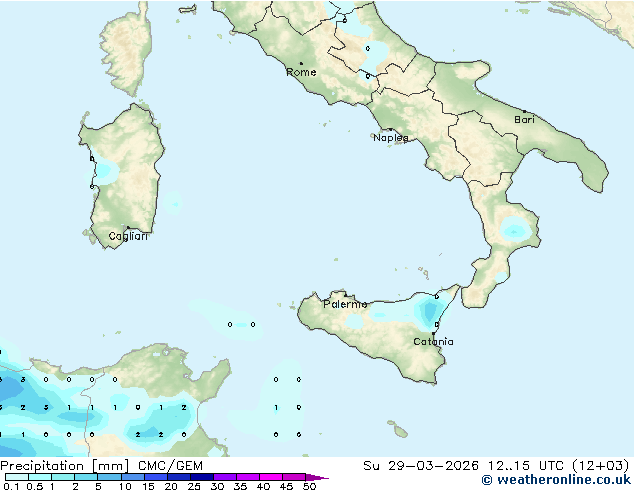
Task: Click the above-50 legend arrow tip
Action: click(x=317, y=477)
